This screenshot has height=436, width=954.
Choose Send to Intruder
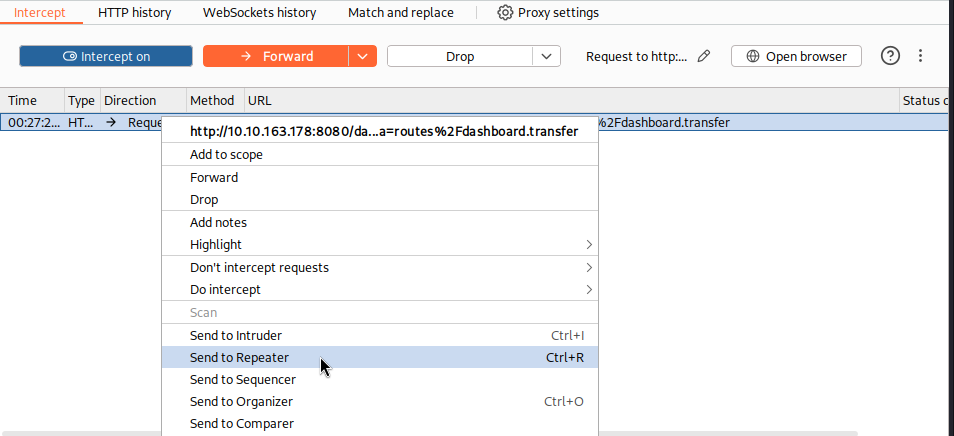[380, 336]
